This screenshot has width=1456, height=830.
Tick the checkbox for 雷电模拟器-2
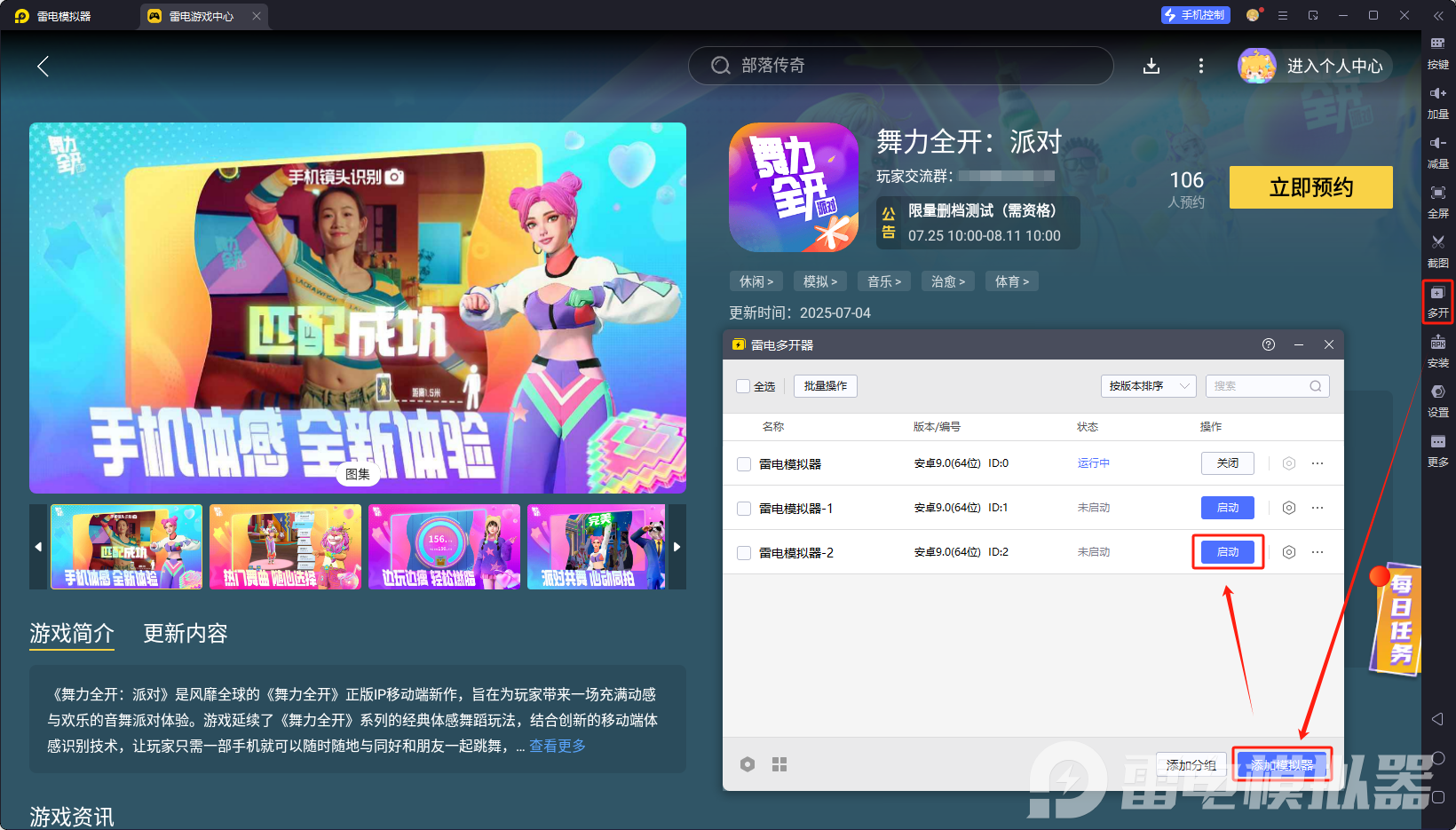click(744, 553)
